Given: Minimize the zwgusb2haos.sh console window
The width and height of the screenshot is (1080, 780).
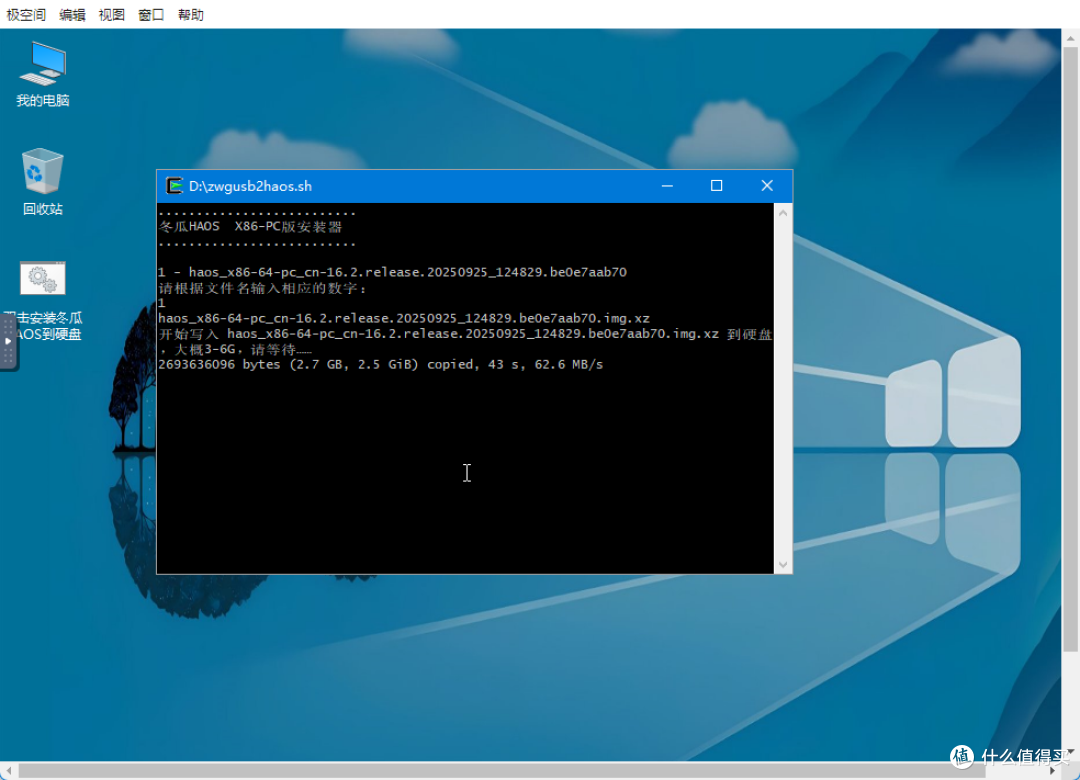Looking at the screenshot, I should (x=667, y=186).
